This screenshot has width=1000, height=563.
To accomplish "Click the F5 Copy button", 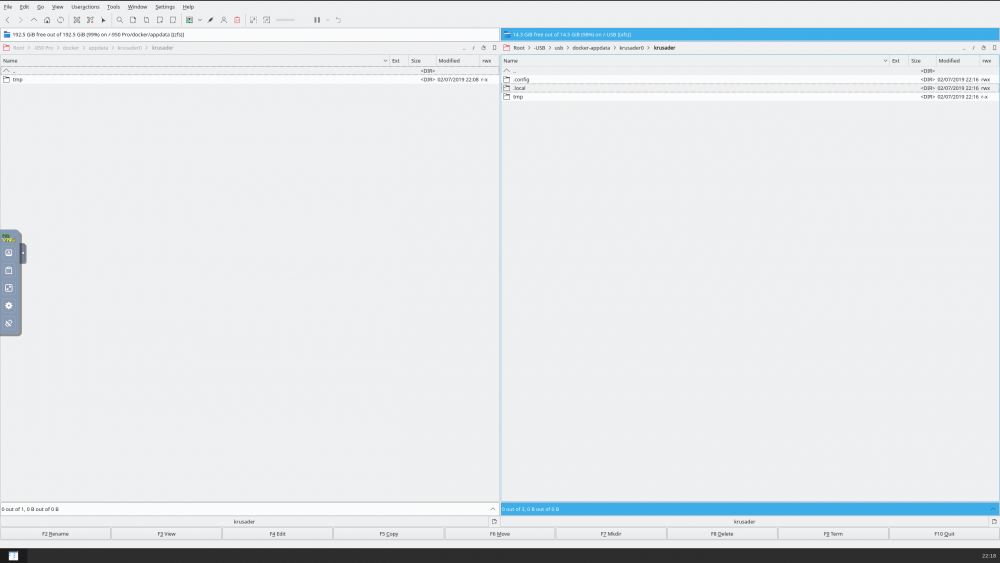I will coord(388,534).
